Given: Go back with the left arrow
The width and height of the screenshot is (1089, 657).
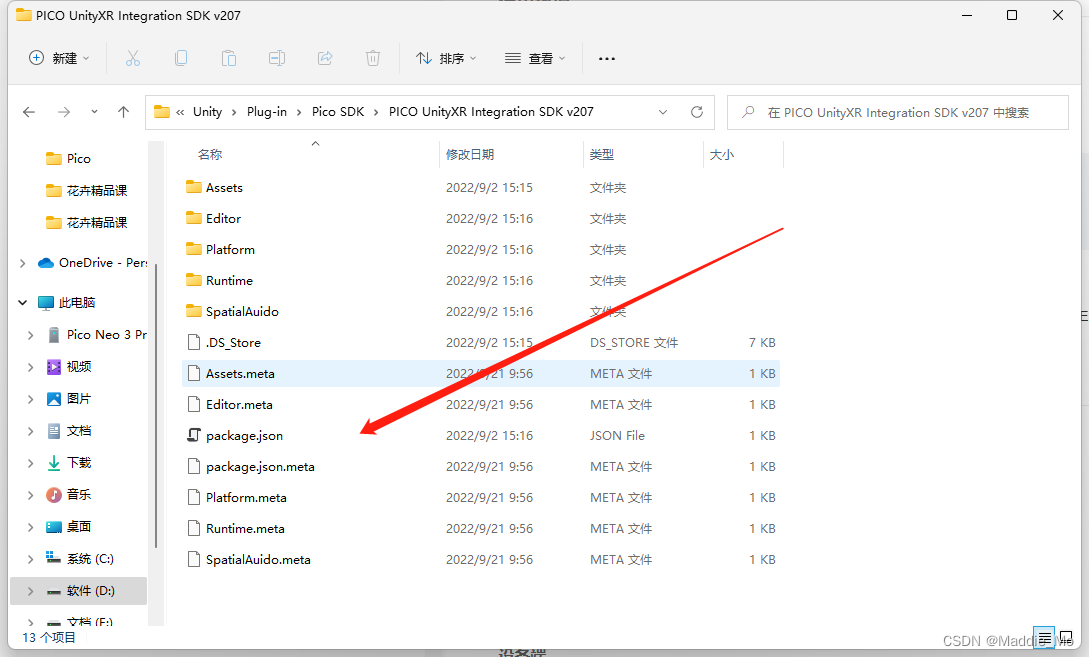Looking at the screenshot, I should click(x=28, y=112).
